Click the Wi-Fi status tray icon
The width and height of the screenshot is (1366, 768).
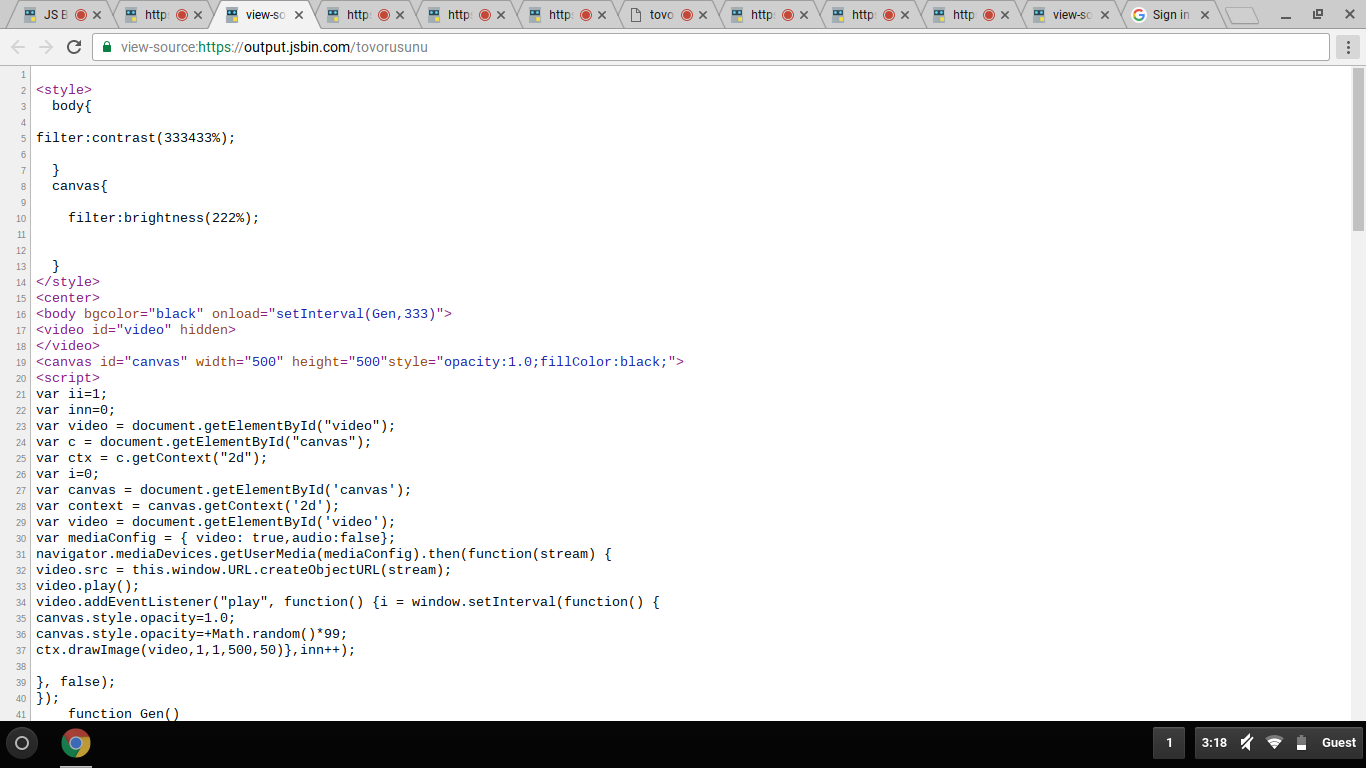pos(1274,742)
